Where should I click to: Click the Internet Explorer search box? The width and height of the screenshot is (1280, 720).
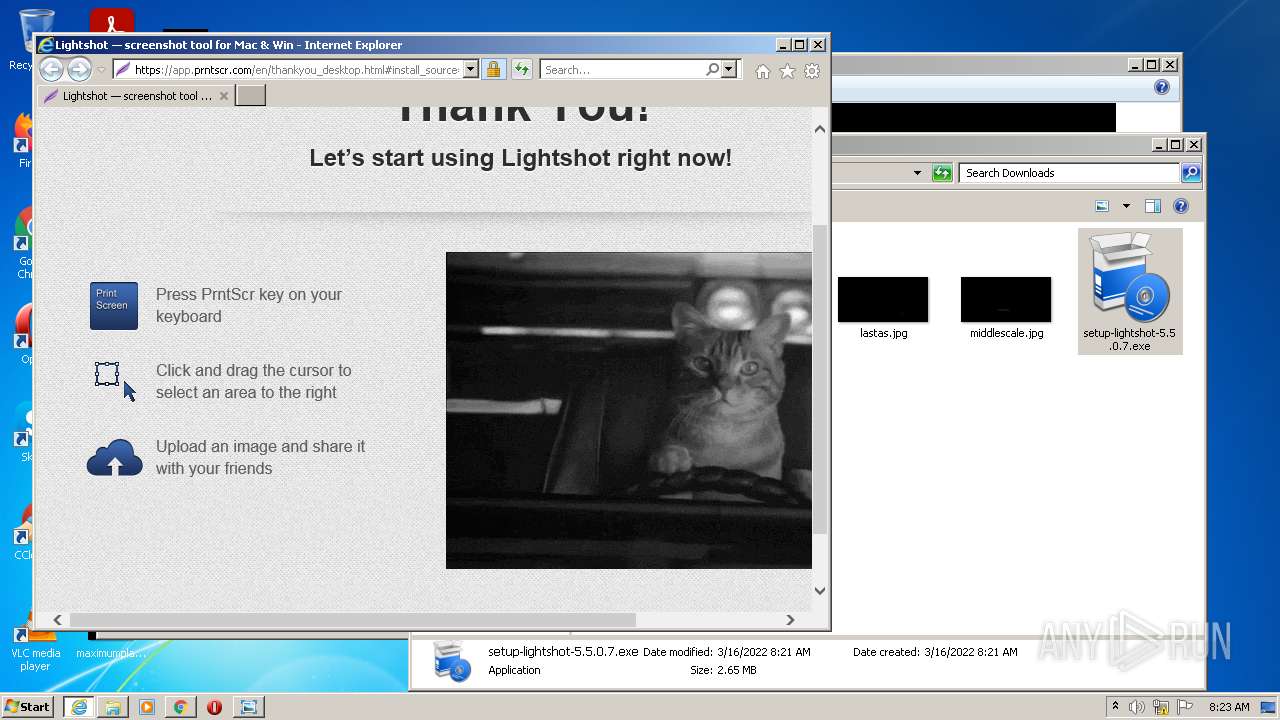pyautogui.click(x=622, y=70)
